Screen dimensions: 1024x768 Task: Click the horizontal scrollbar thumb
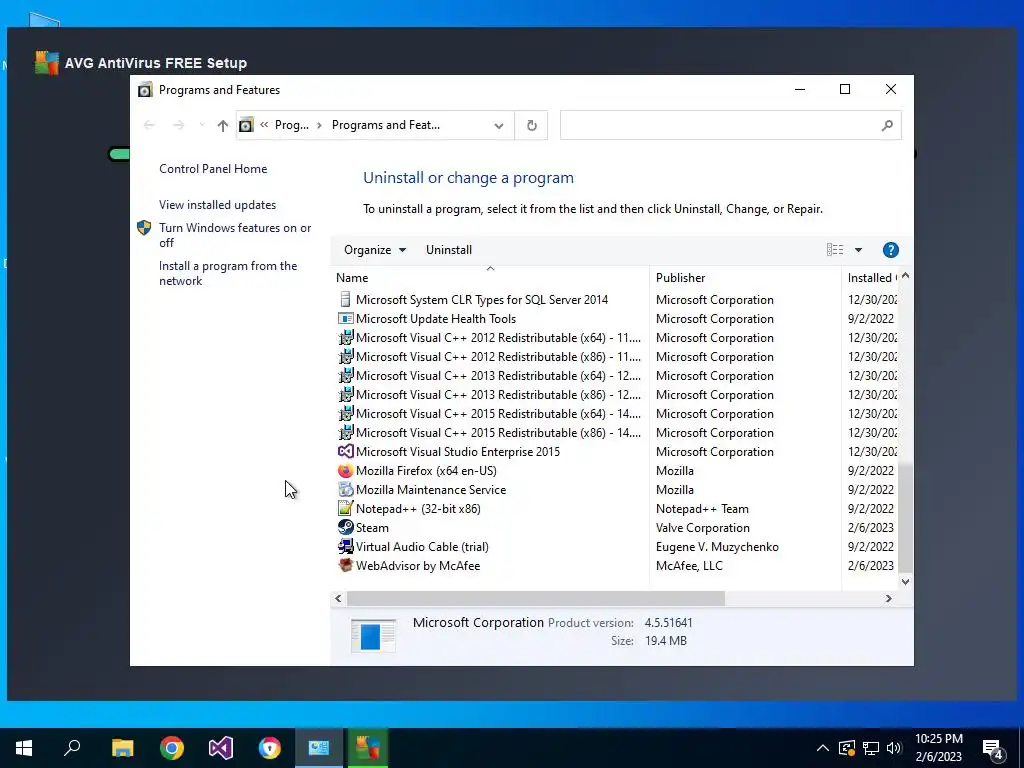pyautogui.click(x=536, y=598)
